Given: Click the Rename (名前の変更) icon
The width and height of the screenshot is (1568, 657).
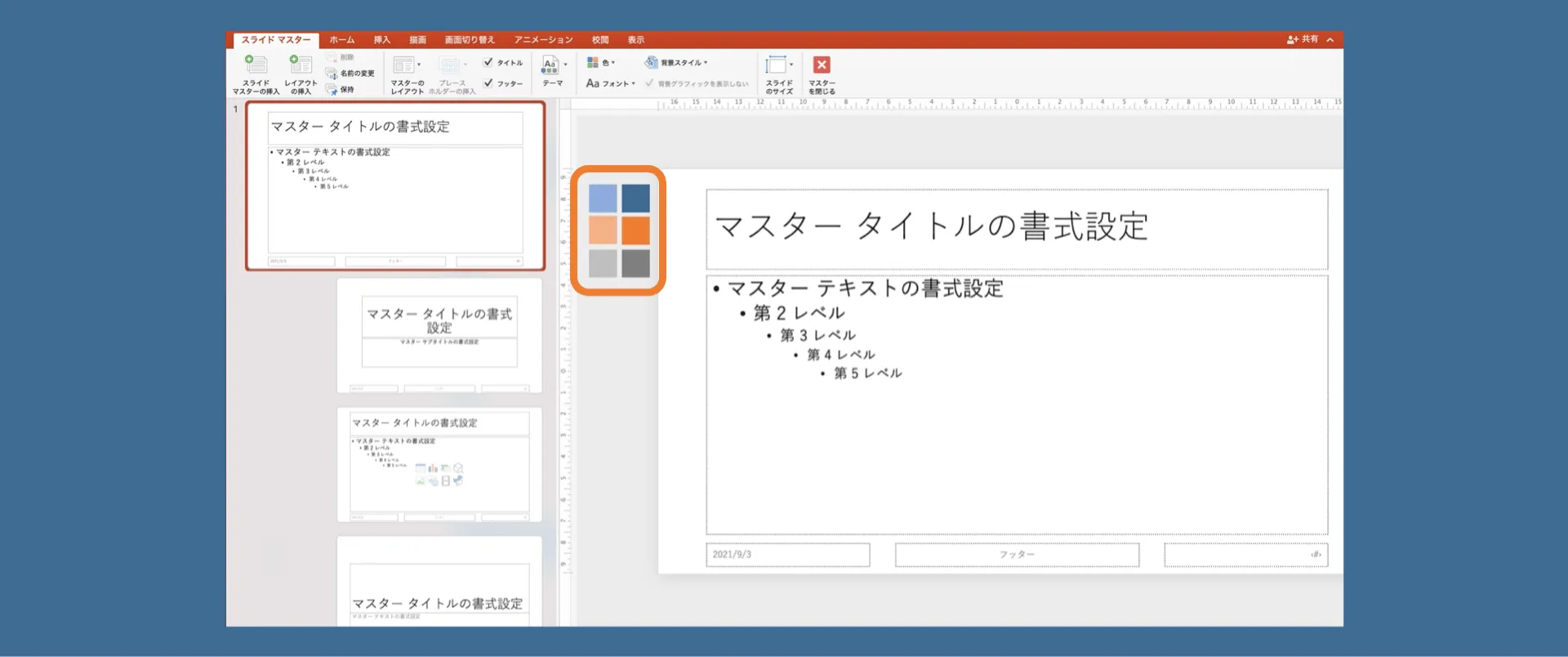Looking at the screenshot, I should [332, 74].
